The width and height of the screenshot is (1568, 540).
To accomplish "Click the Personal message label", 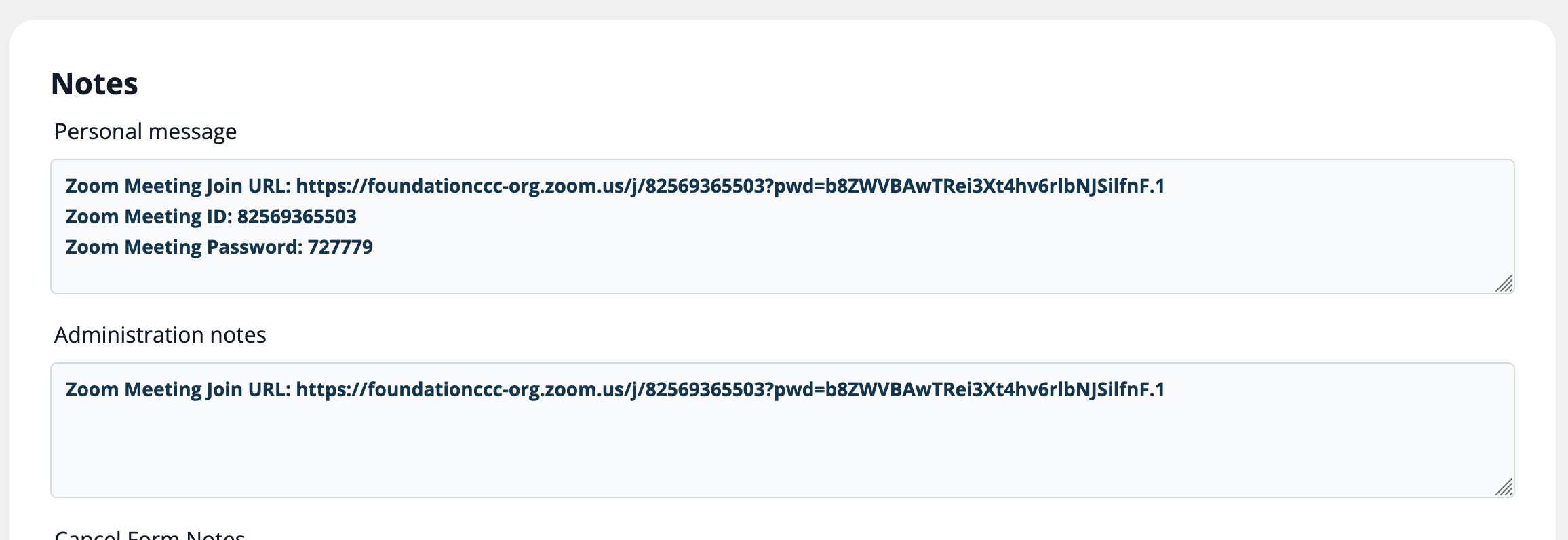I will 146,132.
